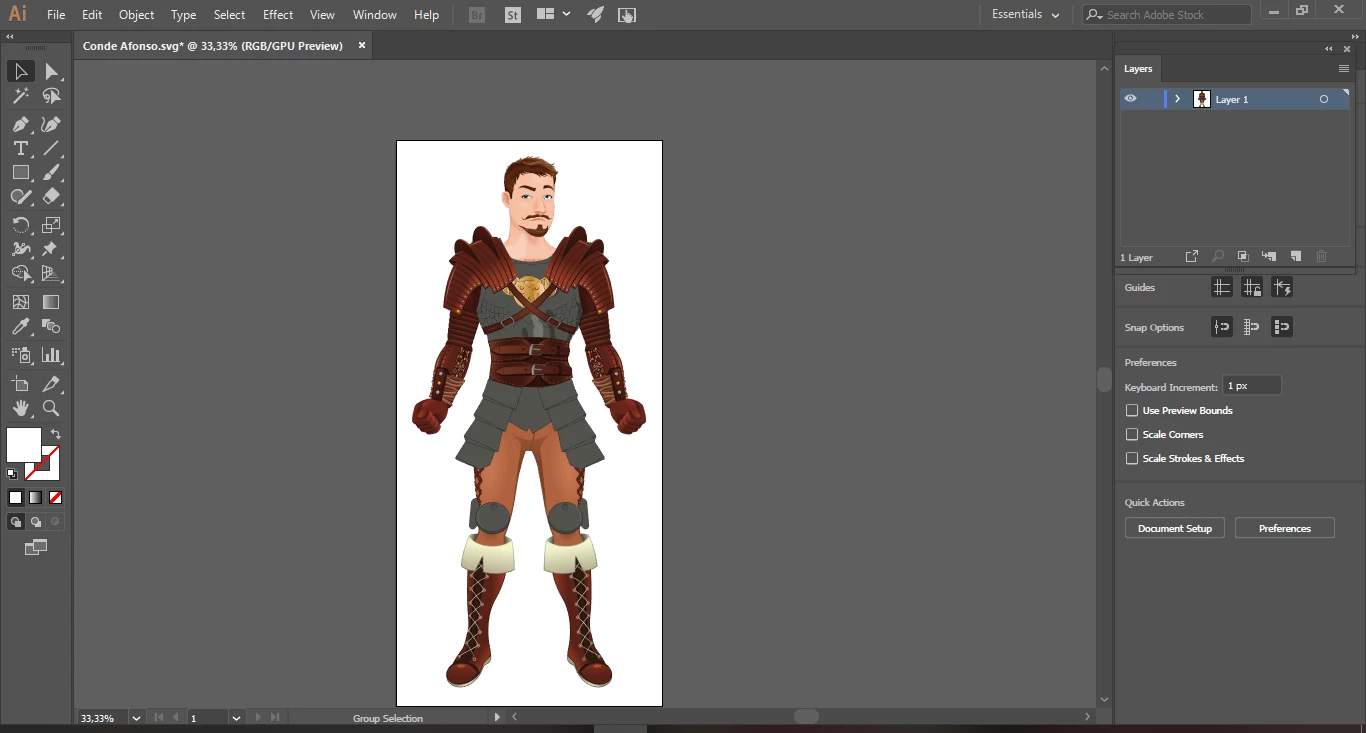Image resolution: width=1366 pixels, height=733 pixels.
Task: Click the Delete Selection trash icon
Action: tap(1321, 257)
